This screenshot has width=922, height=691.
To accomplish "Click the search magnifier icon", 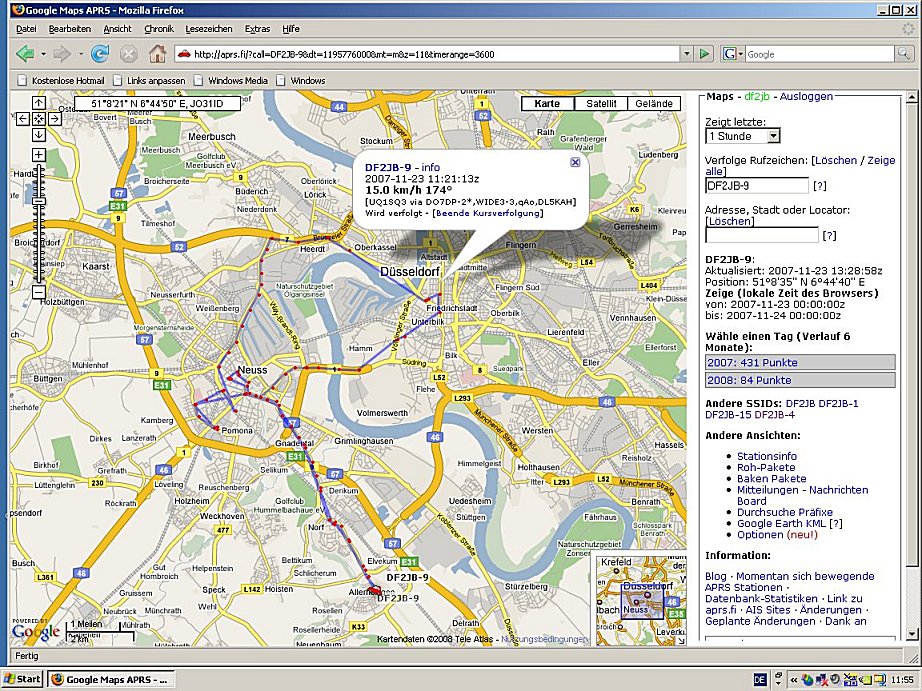I will (x=903, y=54).
